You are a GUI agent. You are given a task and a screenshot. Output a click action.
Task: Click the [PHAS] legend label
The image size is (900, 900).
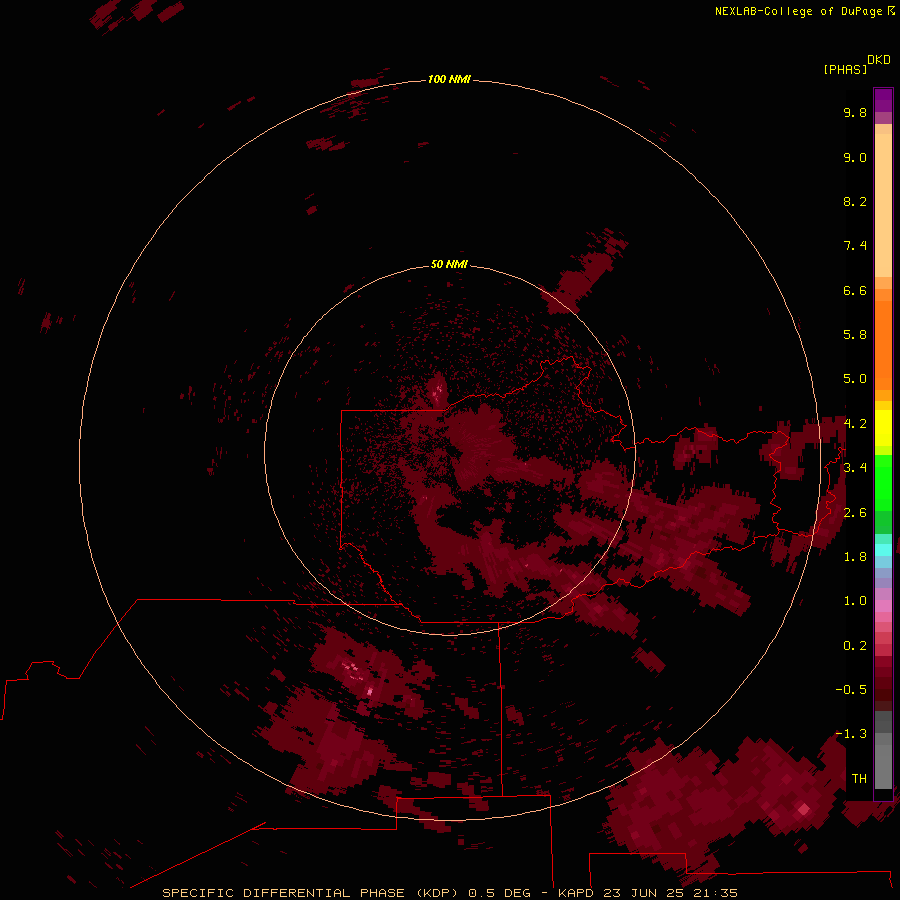[x=845, y=69]
